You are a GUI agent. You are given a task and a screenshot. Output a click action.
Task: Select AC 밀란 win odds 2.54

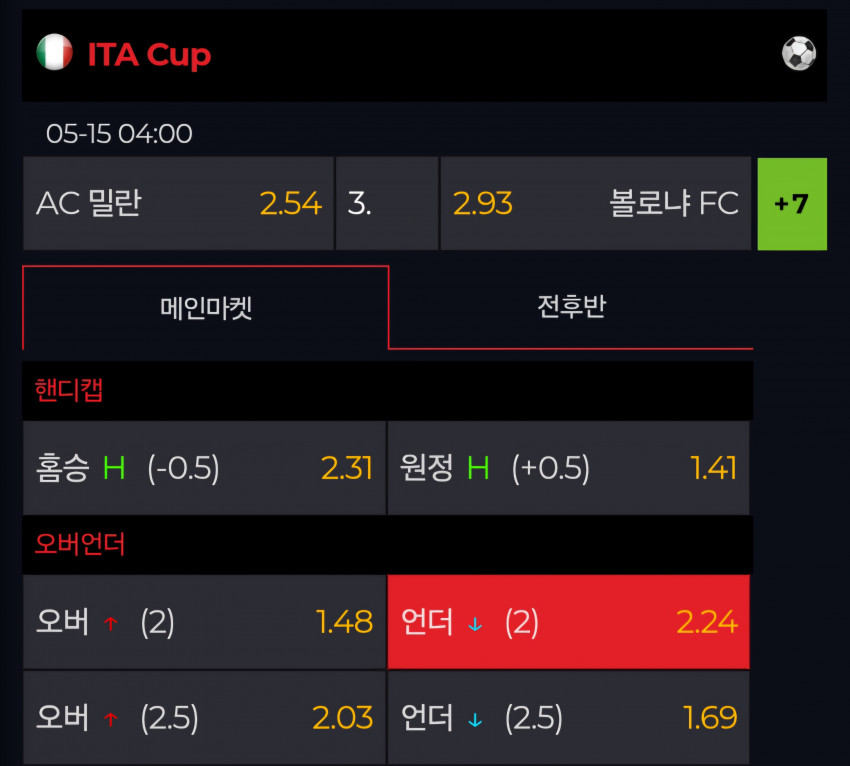tap(178, 204)
